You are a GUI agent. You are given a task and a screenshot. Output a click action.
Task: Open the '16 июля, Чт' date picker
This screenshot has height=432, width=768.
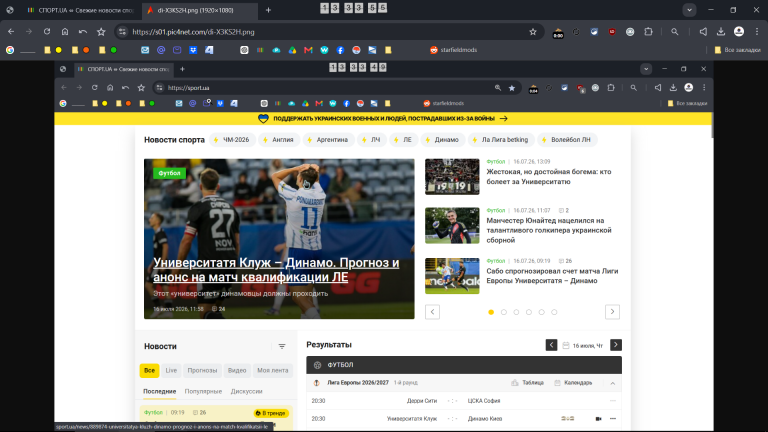[583, 346]
